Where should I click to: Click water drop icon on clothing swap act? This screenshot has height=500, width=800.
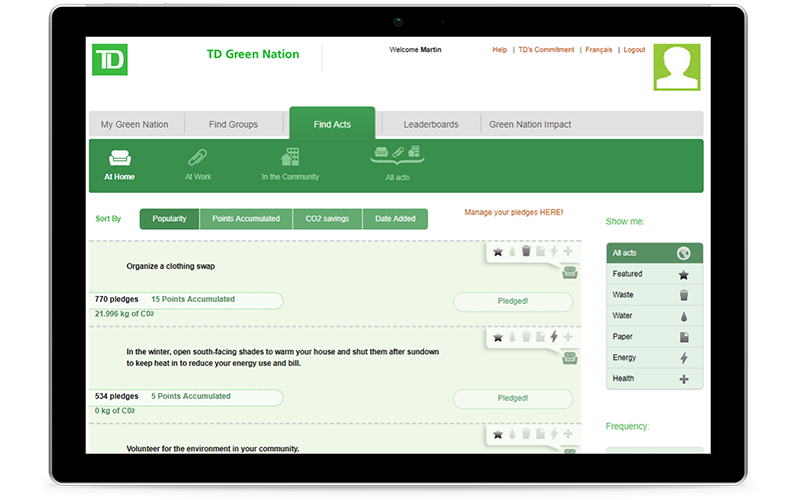[x=512, y=252]
